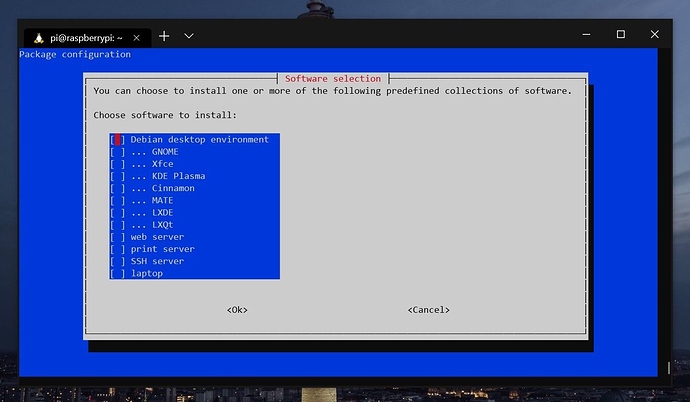Click the 'Choose software to install:' label
The height and width of the screenshot is (402, 690).
tap(165, 115)
